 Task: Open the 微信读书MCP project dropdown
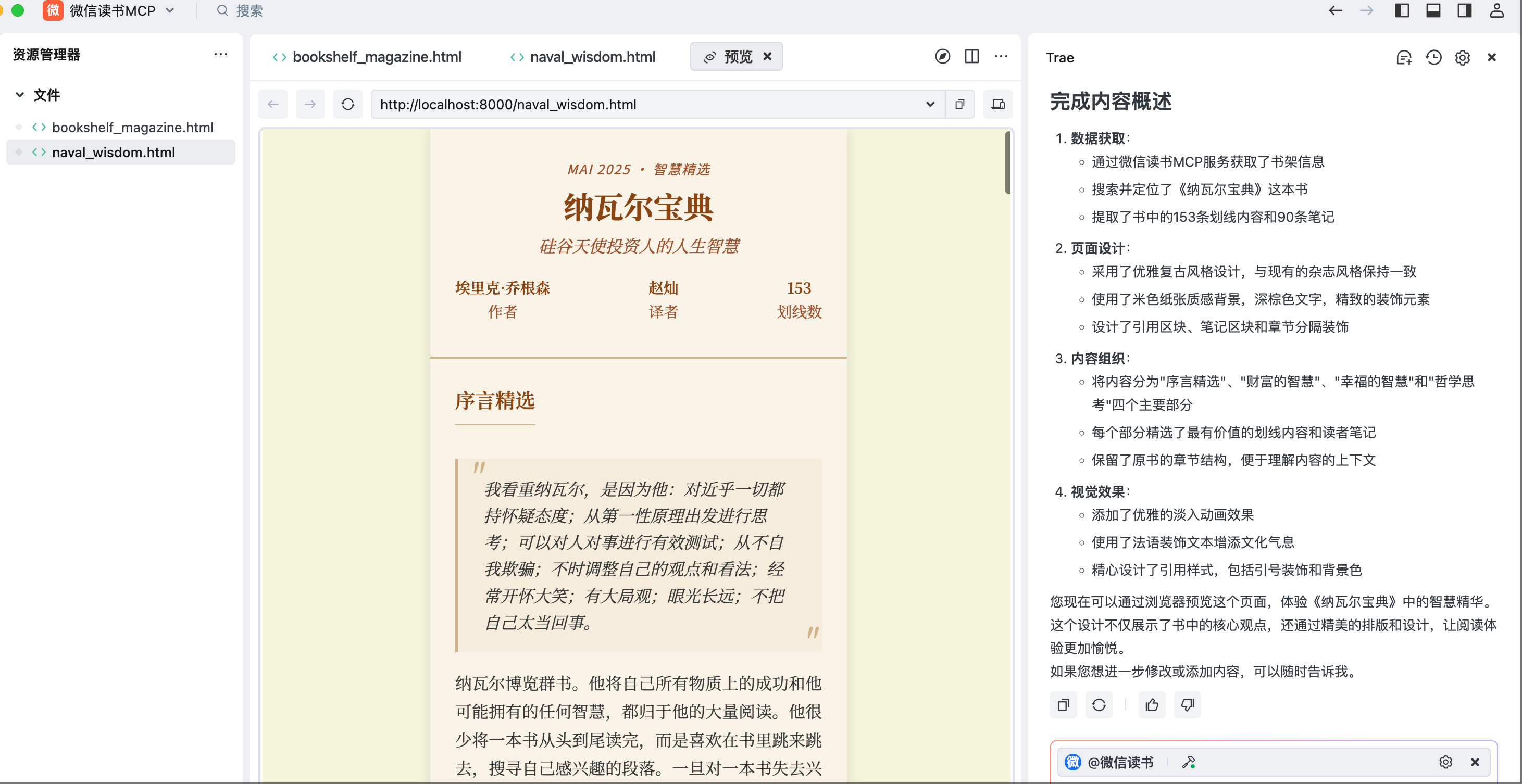coord(170,10)
